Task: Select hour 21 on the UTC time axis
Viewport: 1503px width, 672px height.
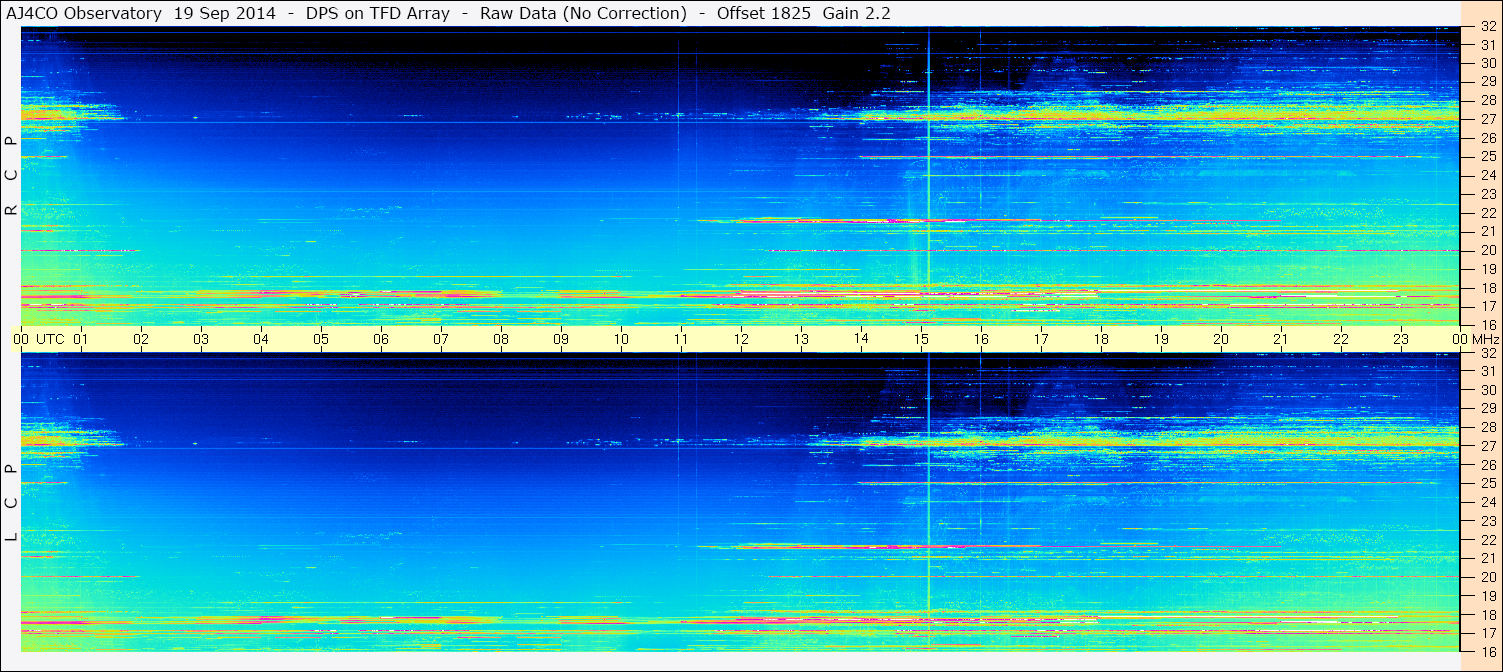Action: [x=1281, y=339]
